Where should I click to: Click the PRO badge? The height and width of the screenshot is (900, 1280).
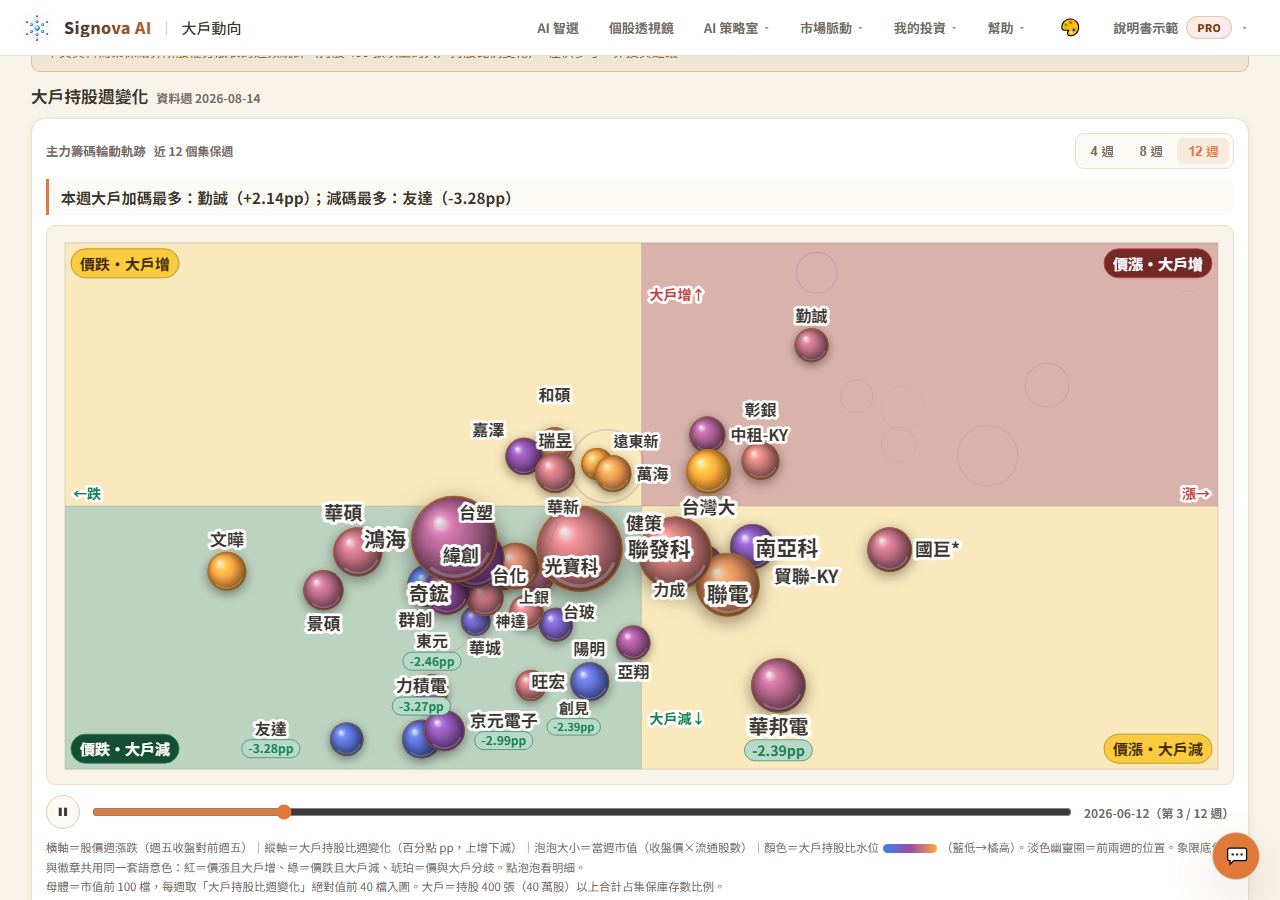pyautogui.click(x=1209, y=28)
